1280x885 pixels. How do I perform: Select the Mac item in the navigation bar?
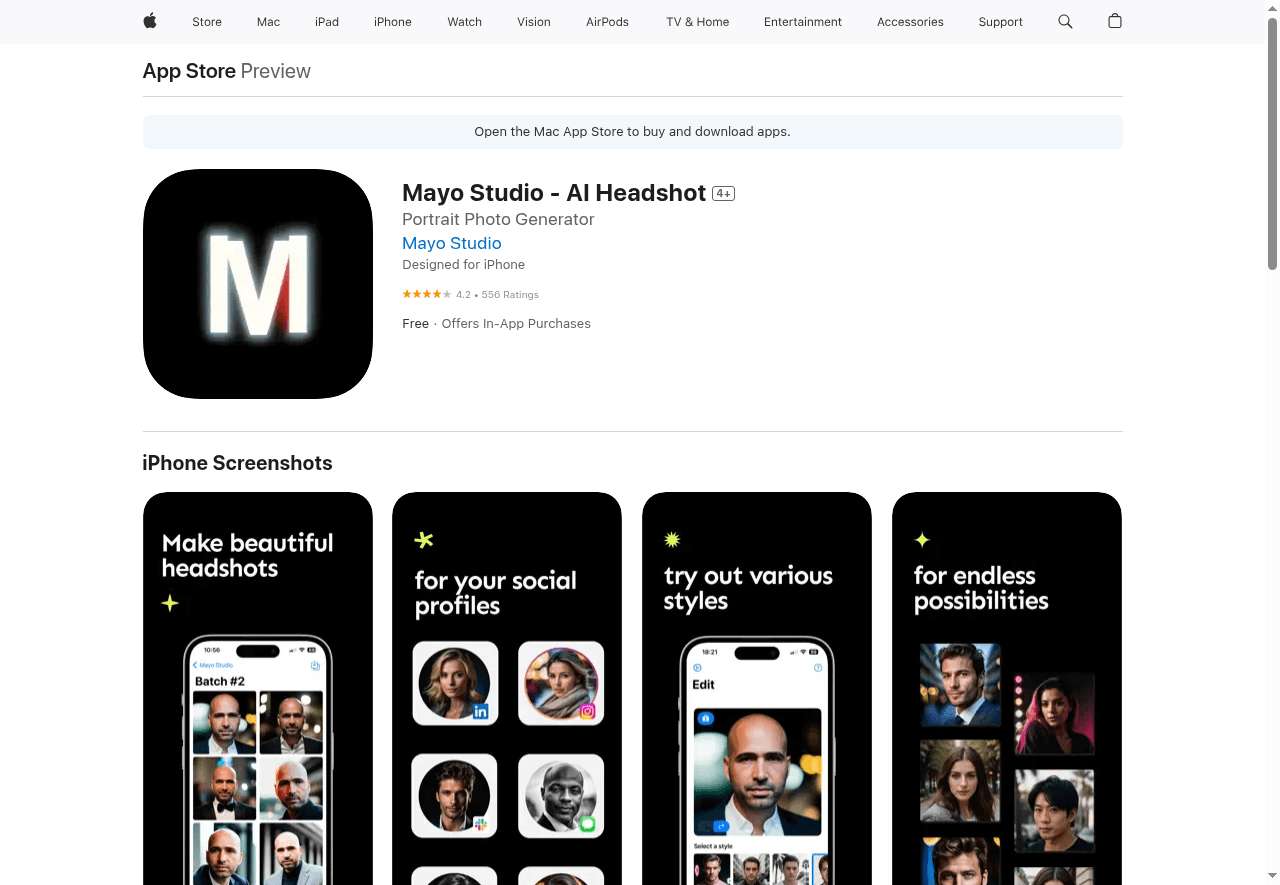coord(268,21)
